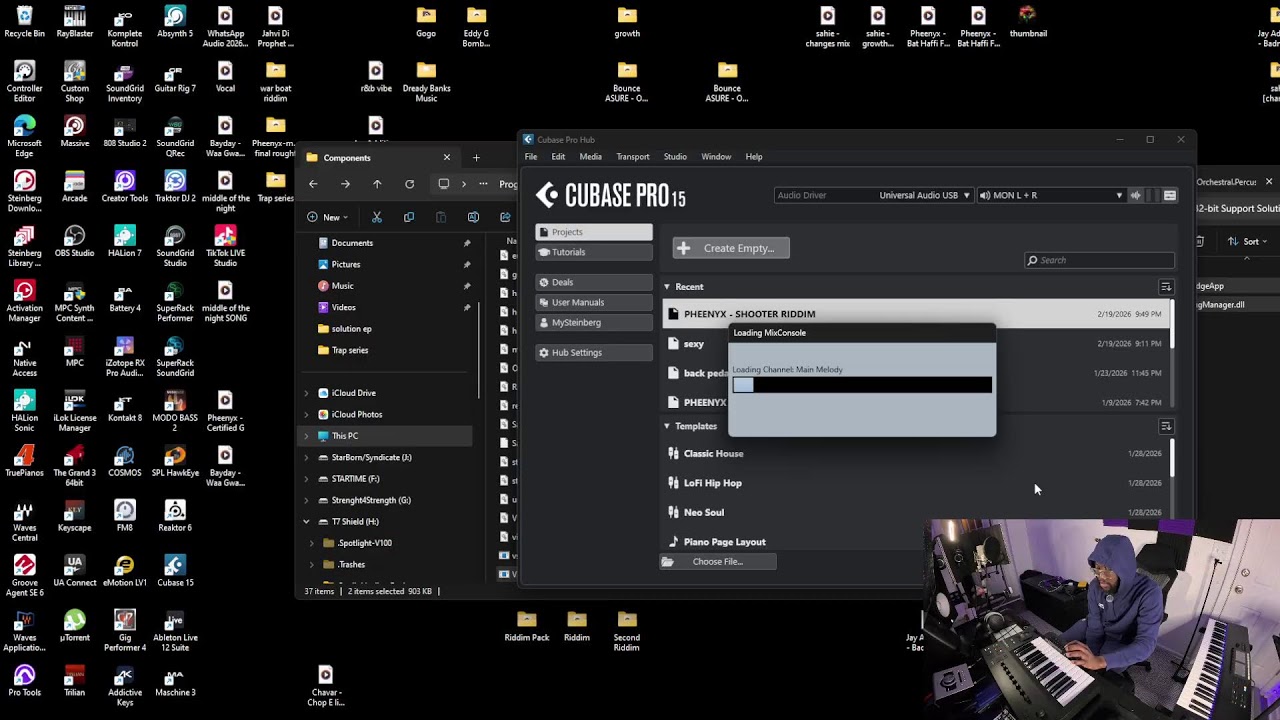1280x720 pixels.
Task: Click the Cubase Hub Recent sort icon
Action: pos(1166,287)
